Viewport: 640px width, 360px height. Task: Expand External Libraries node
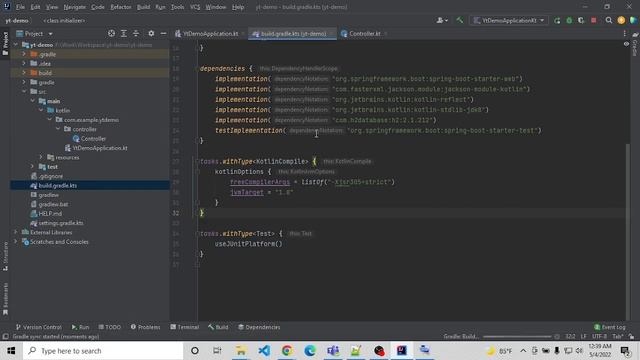(x=16, y=232)
